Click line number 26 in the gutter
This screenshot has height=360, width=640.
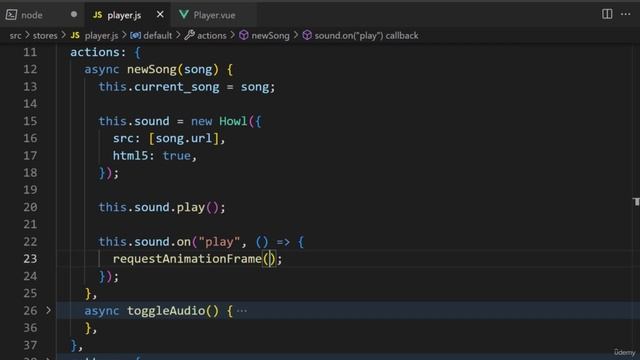[x=30, y=311]
